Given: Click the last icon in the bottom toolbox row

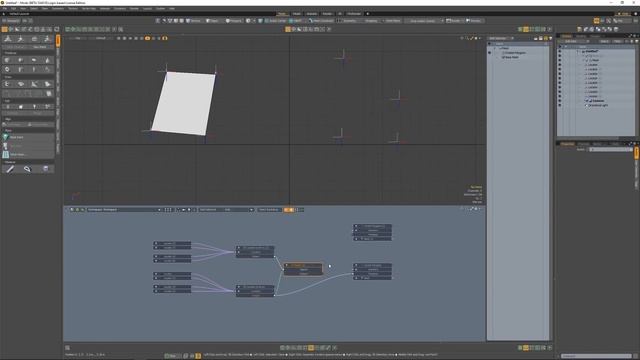Looking at the screenshot, I should (46, 169).
